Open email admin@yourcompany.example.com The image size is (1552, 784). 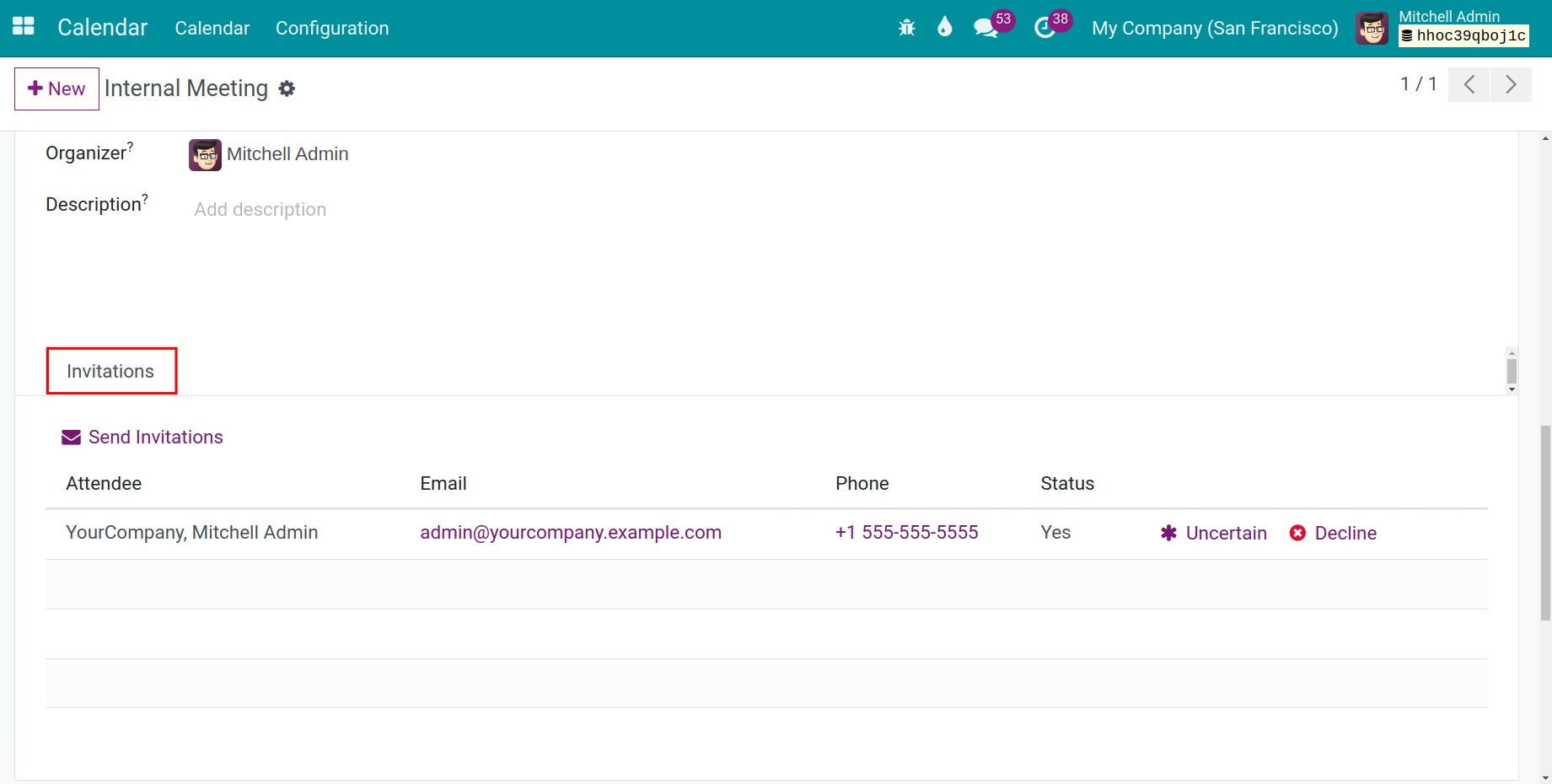pyautogui.click(x=571, y=533)
